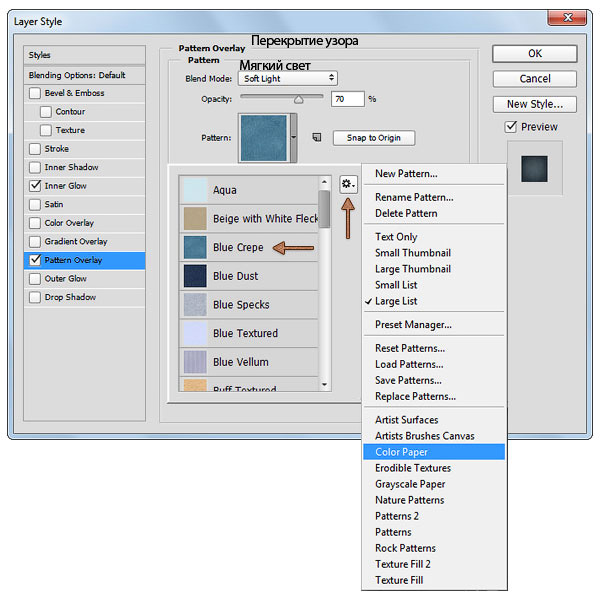Close the Layer Style dialog
600x600 pixels.
[567, 18]
